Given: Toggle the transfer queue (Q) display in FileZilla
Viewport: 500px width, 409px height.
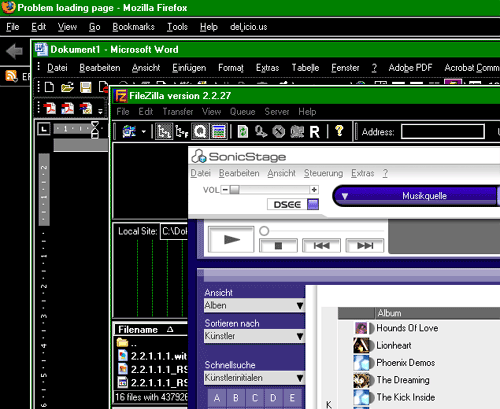Looking at the screenshot, I should pos(200,132).
